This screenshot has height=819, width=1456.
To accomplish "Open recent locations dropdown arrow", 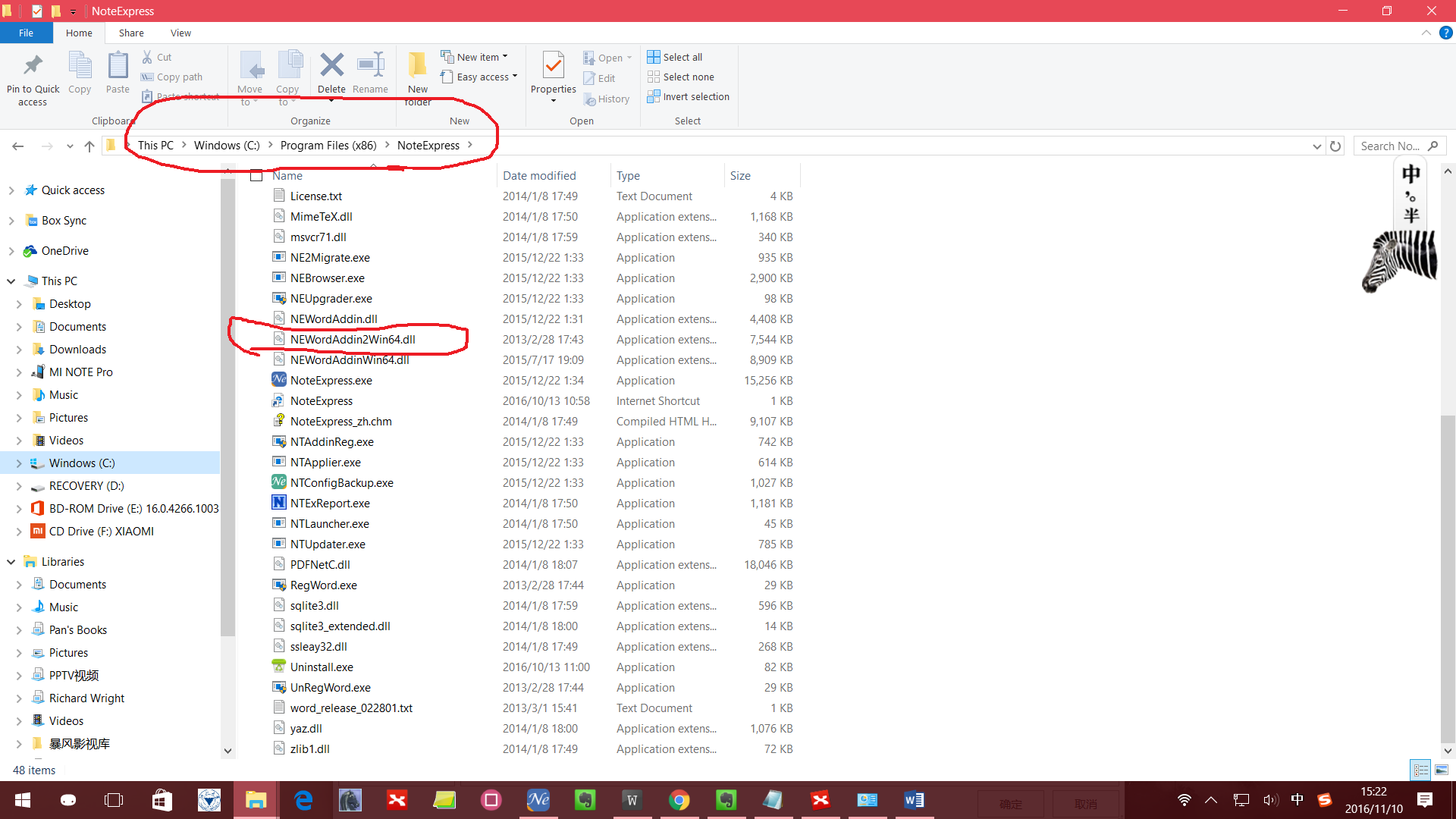I will tap(70, 146).
